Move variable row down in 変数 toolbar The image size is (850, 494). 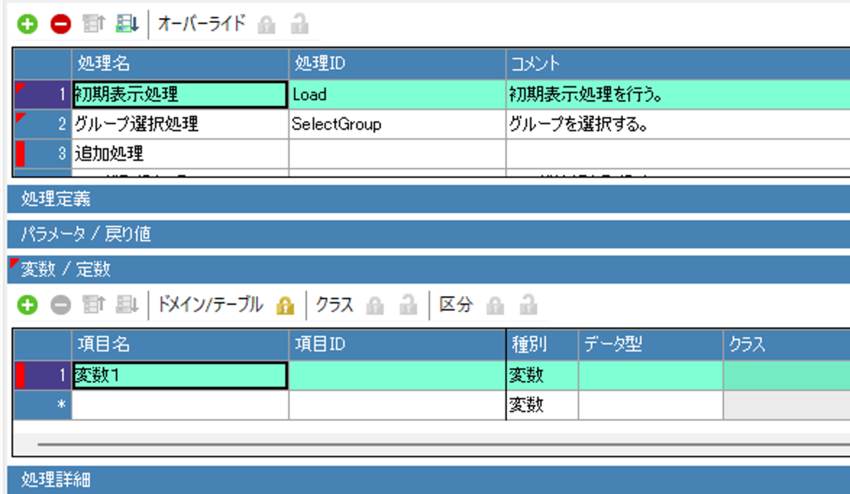[x=127, y=305]
